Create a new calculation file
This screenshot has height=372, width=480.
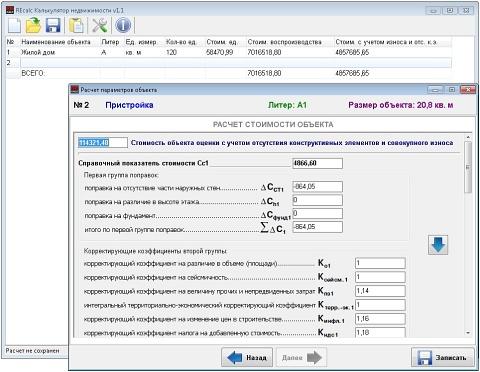point(14,26)
